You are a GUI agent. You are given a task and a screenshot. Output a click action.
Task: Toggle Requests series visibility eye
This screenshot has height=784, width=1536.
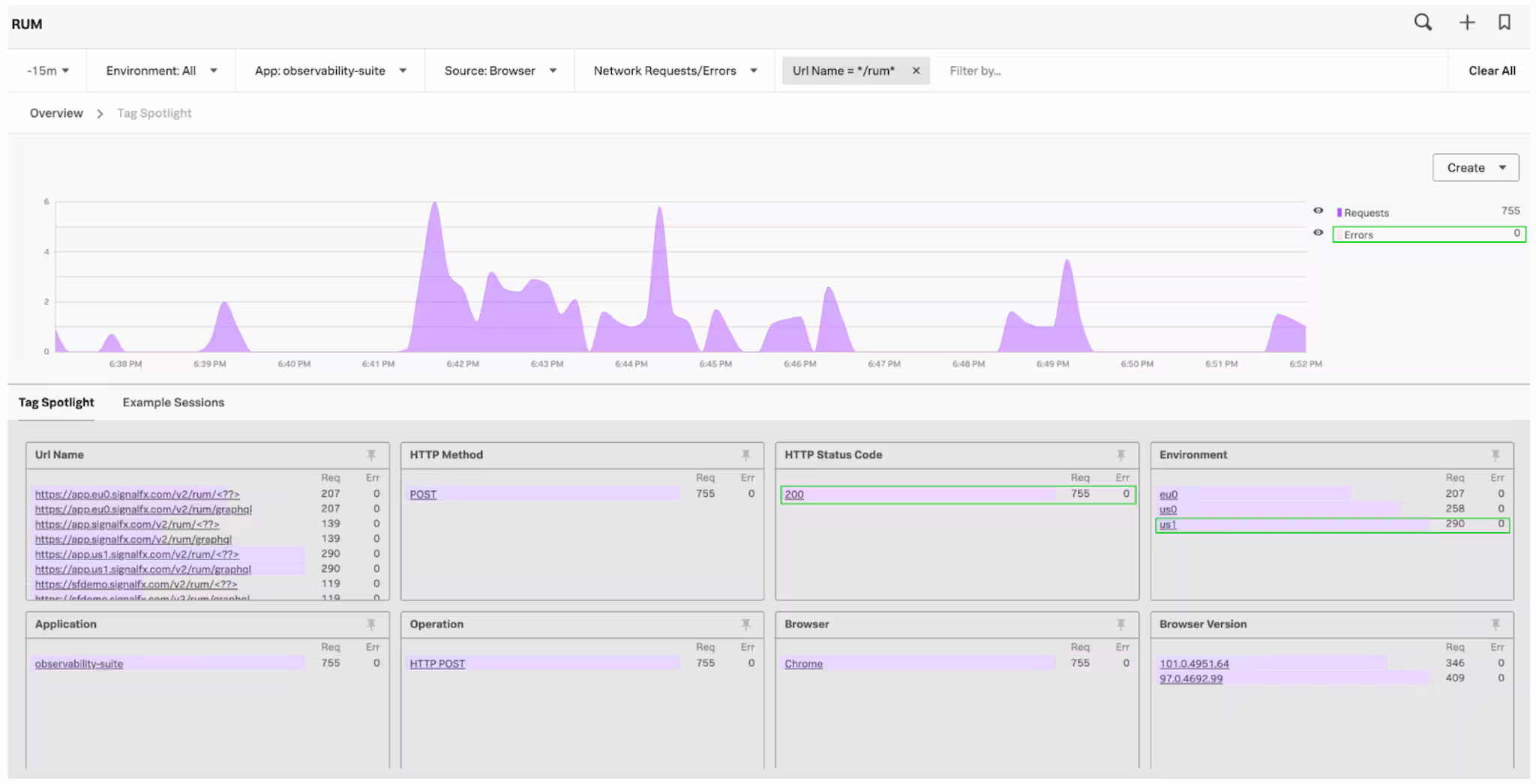coord(1318,211)
